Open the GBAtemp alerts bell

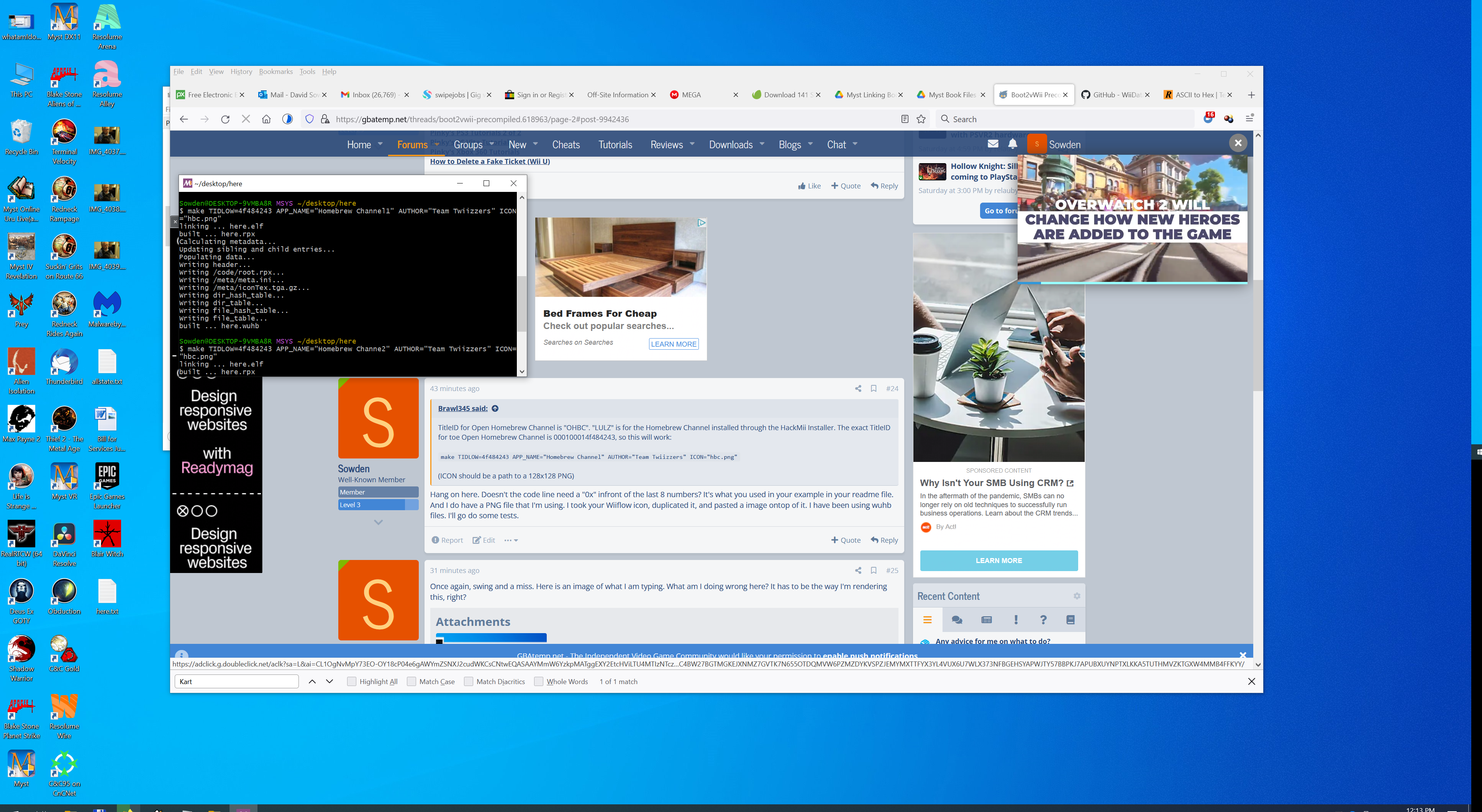[x=1013, y=144]
